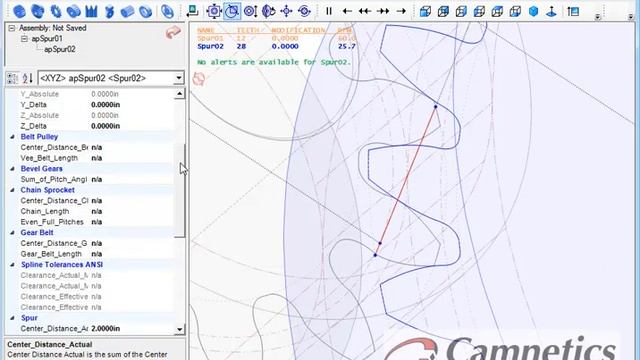Screen dimensions: 640x360
Task: Choose the blue ring component icon
Action: point(145,11)
